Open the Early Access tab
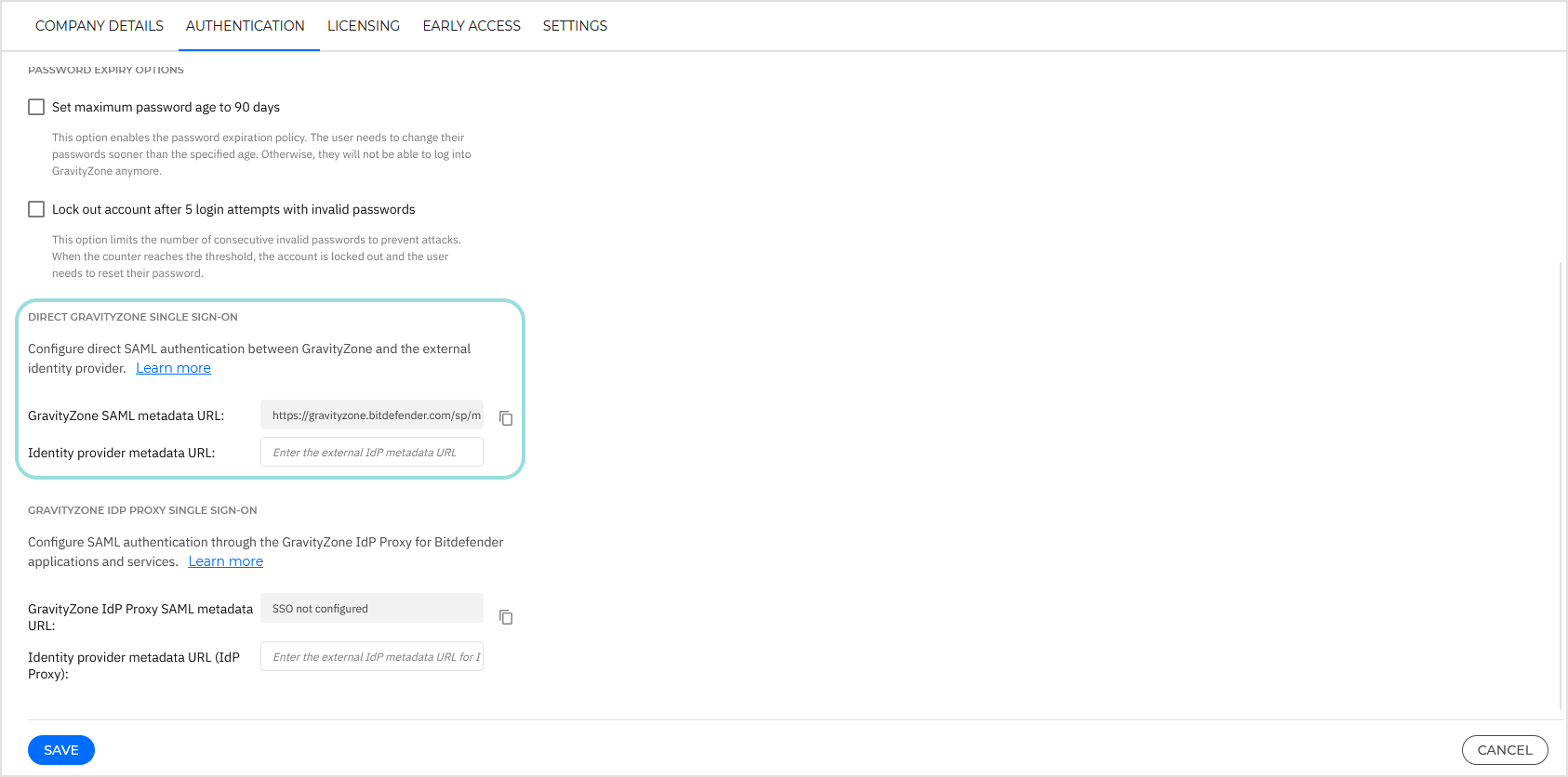This screenshot has height=777, width=1568. pos(472,26)
